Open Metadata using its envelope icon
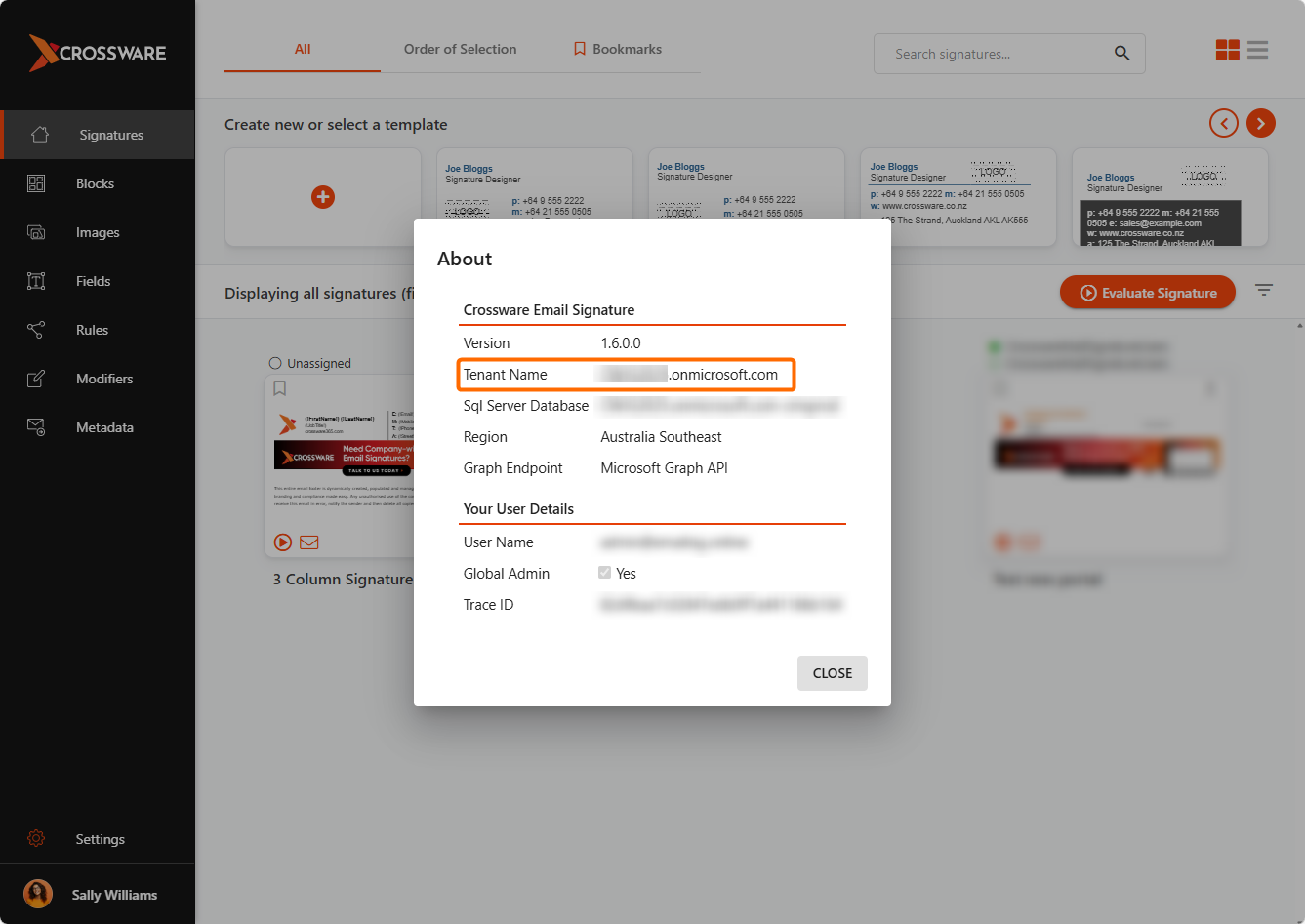This screenshot has width=1305, height=924. [36, 427]
